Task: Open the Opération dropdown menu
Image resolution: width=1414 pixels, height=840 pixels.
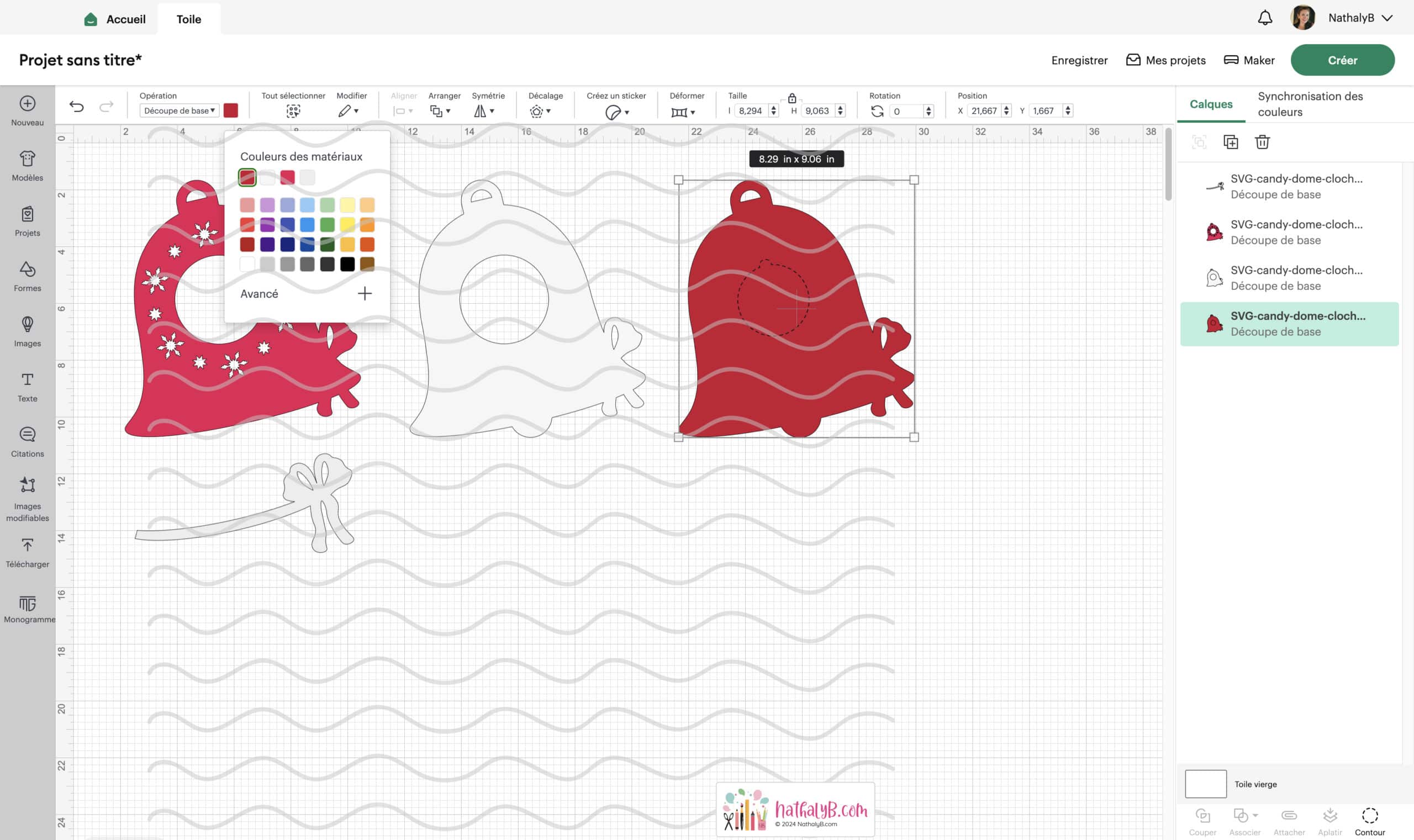Action: pos(178,111)
